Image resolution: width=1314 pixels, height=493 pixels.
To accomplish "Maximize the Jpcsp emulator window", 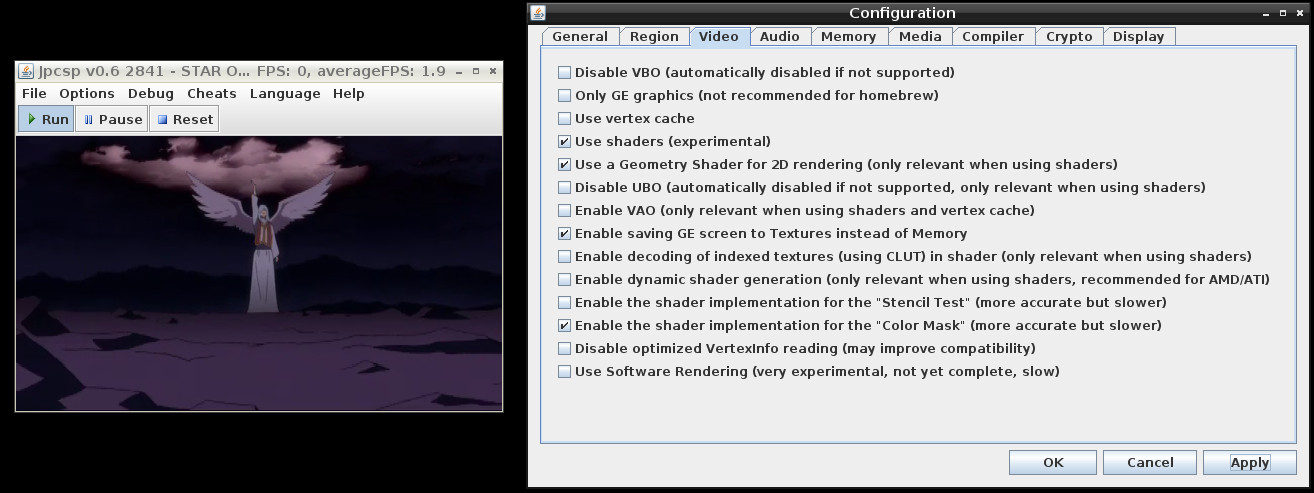I will point(476,72).
